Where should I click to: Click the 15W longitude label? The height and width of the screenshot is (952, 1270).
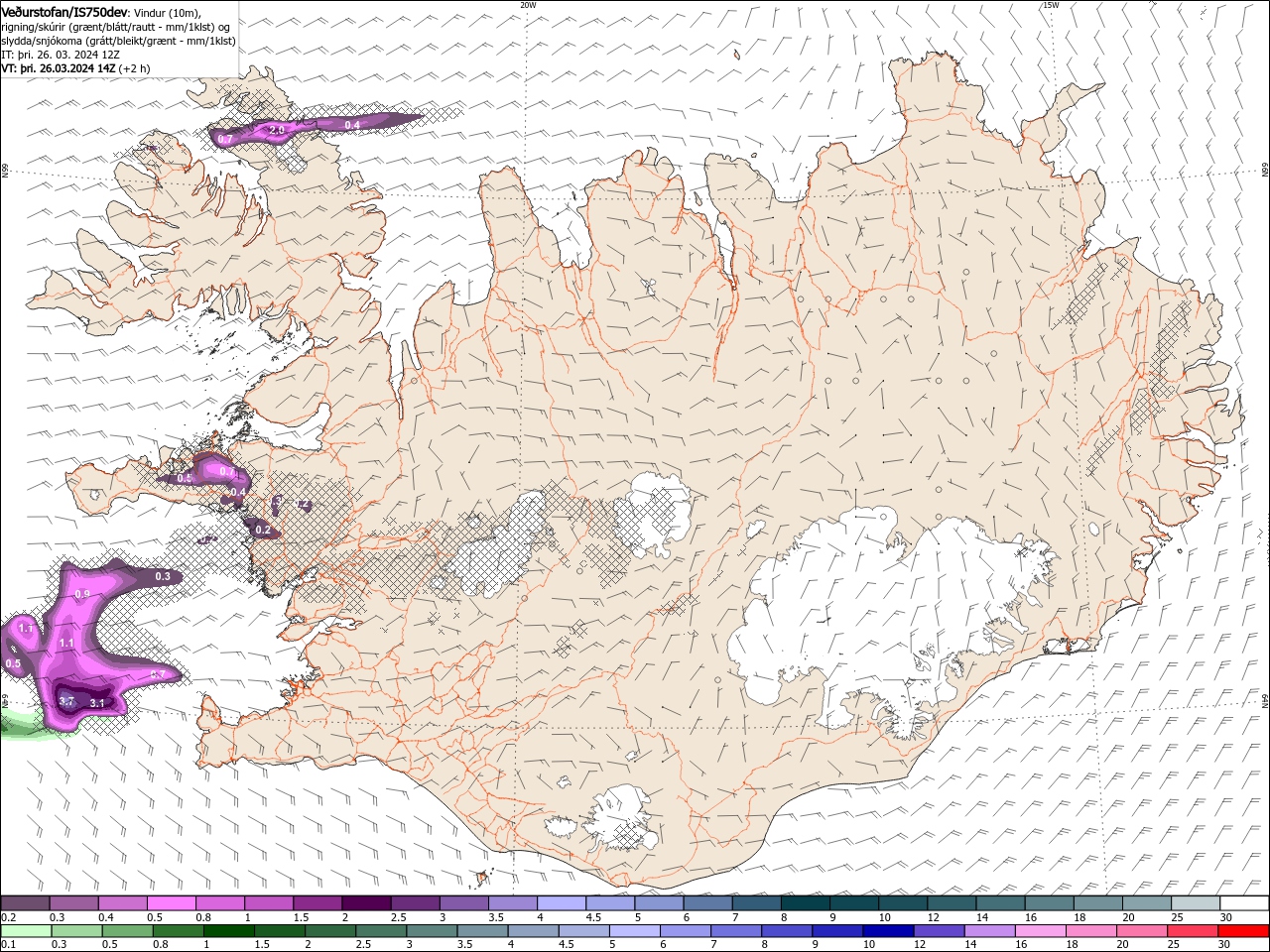[1051, 5]
